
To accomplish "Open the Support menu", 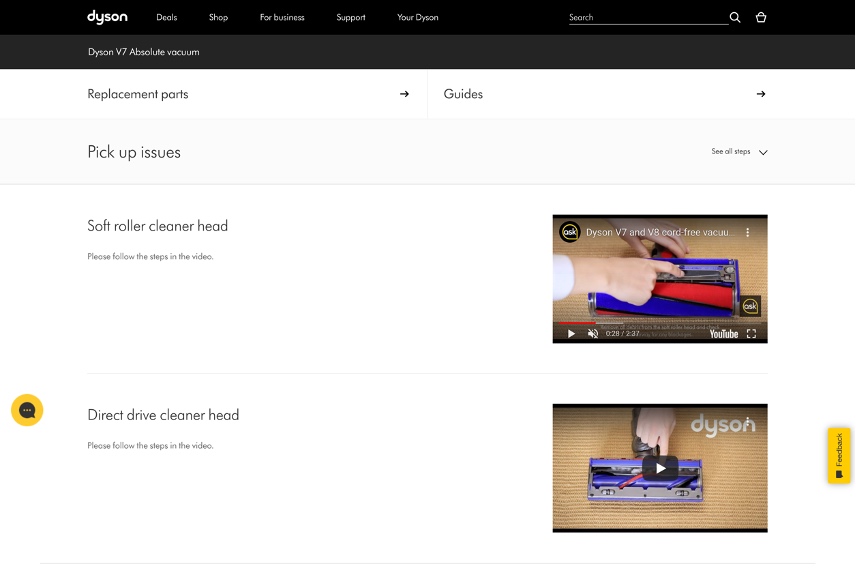I will (350, 17).
